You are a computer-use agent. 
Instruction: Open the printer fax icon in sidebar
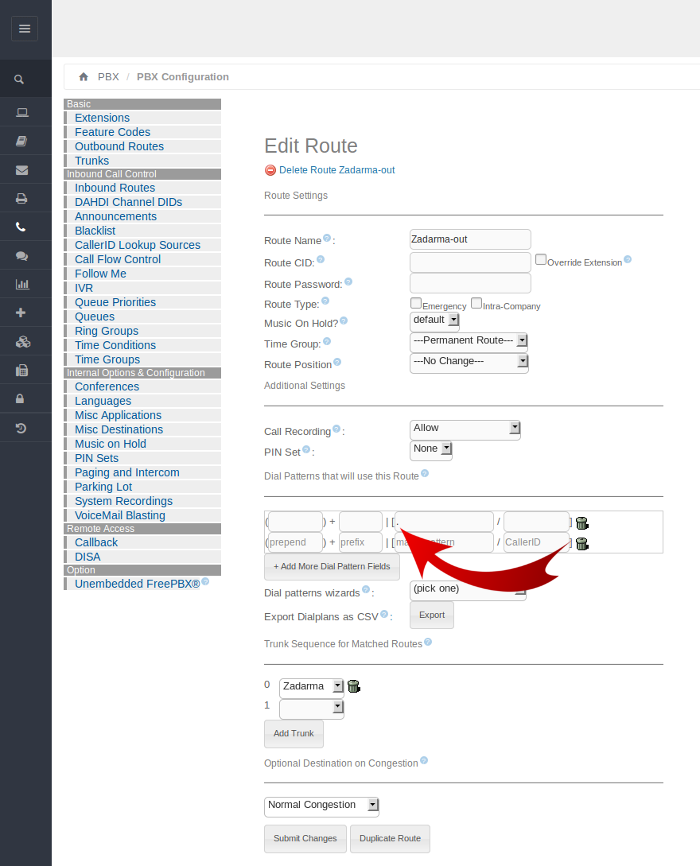pyautogui.click(x=22, y=198)
